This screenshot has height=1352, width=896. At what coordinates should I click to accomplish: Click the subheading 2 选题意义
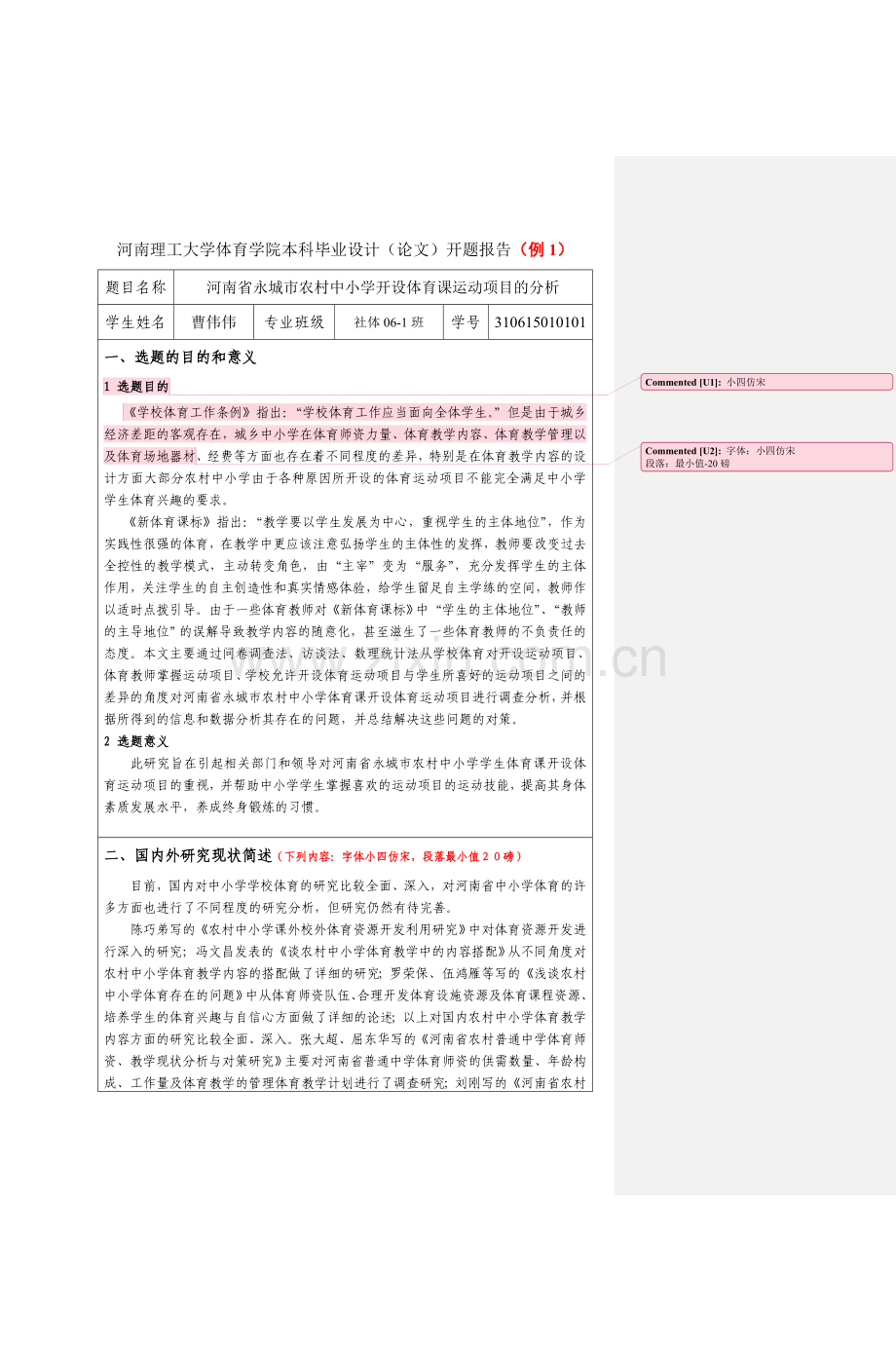click(x=136, y=741)
